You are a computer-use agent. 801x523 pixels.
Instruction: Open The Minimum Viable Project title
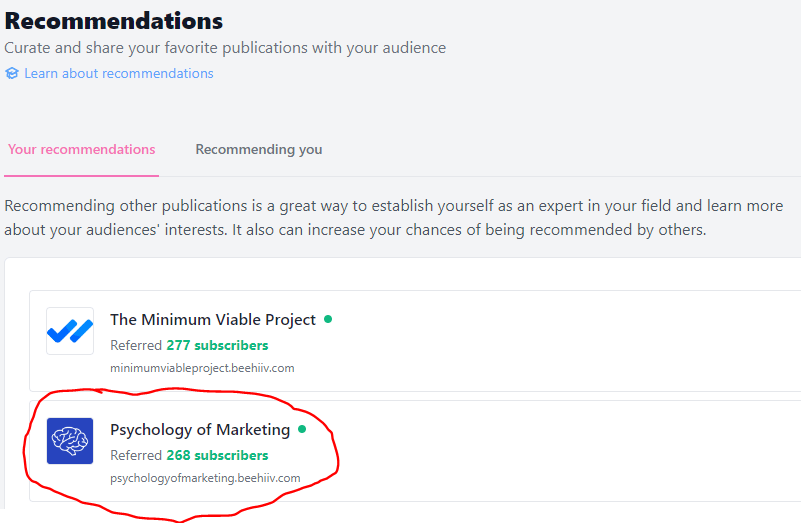click(x=213, y=320)
